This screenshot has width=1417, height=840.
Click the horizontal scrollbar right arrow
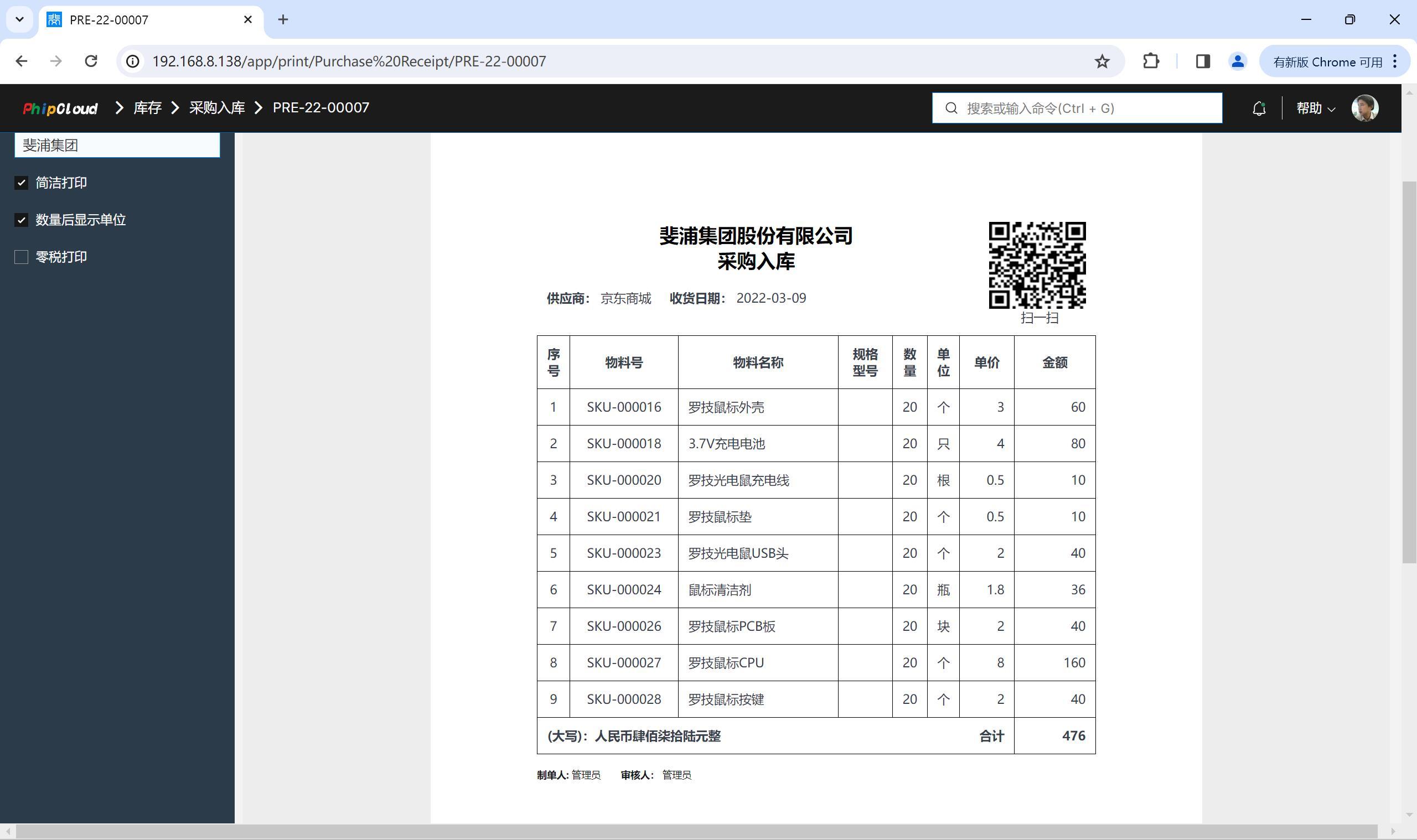point(1394,832)
